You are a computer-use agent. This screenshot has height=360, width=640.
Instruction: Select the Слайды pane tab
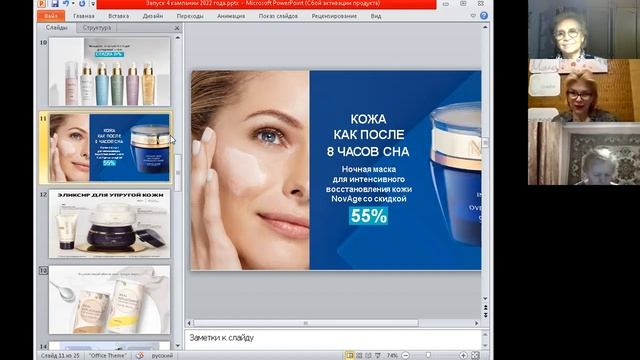click(x=56, y=27)
